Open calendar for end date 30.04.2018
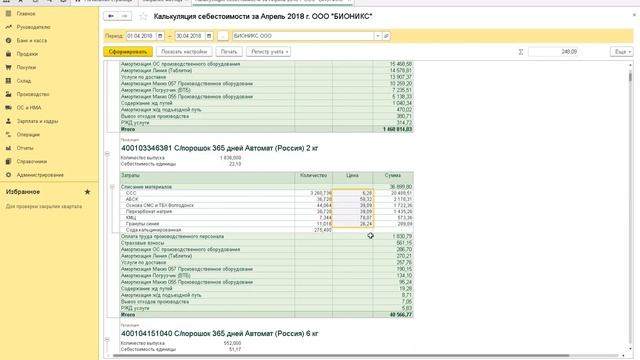Image resolution: width=640 pixels, height=360 pixels. pyautogui.click(x=209, y=36)
